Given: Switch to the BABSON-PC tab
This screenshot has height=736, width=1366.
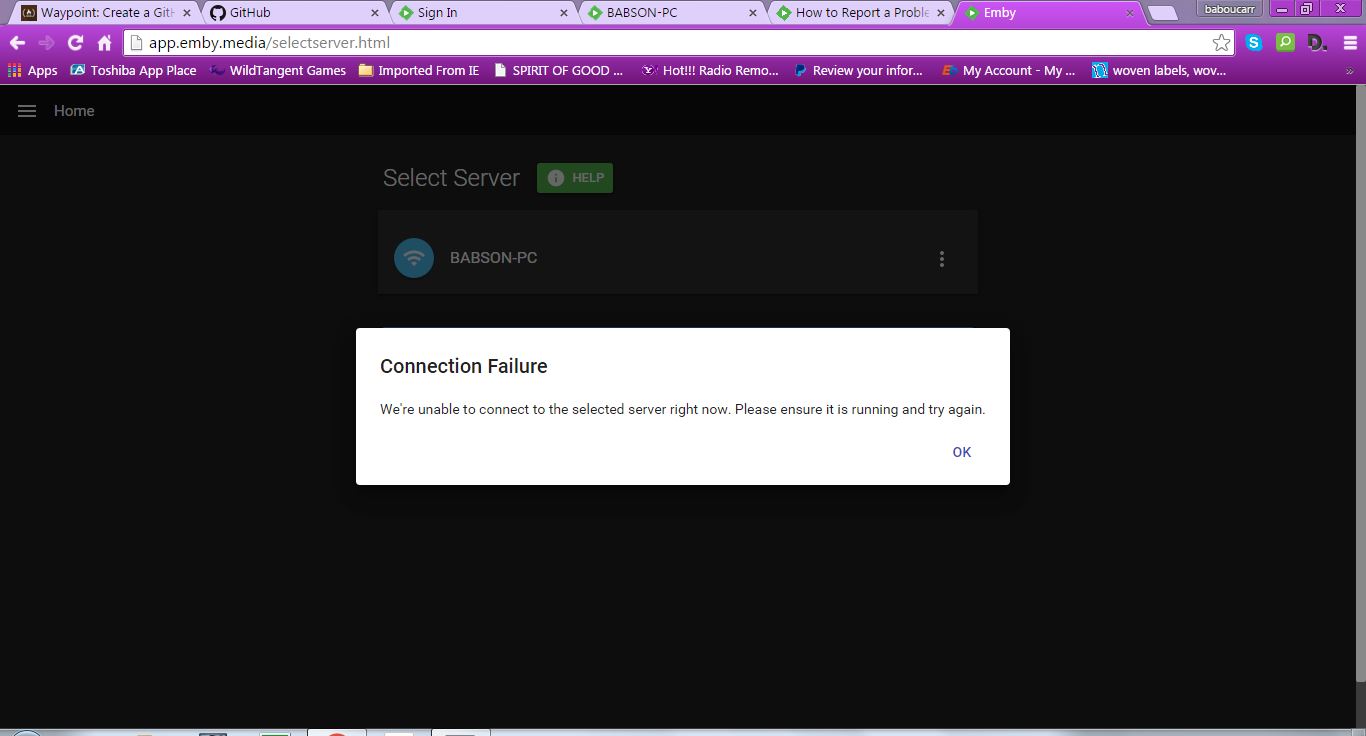Looking at the screenshot, I should pyautogui.click(x=667, y=13).
